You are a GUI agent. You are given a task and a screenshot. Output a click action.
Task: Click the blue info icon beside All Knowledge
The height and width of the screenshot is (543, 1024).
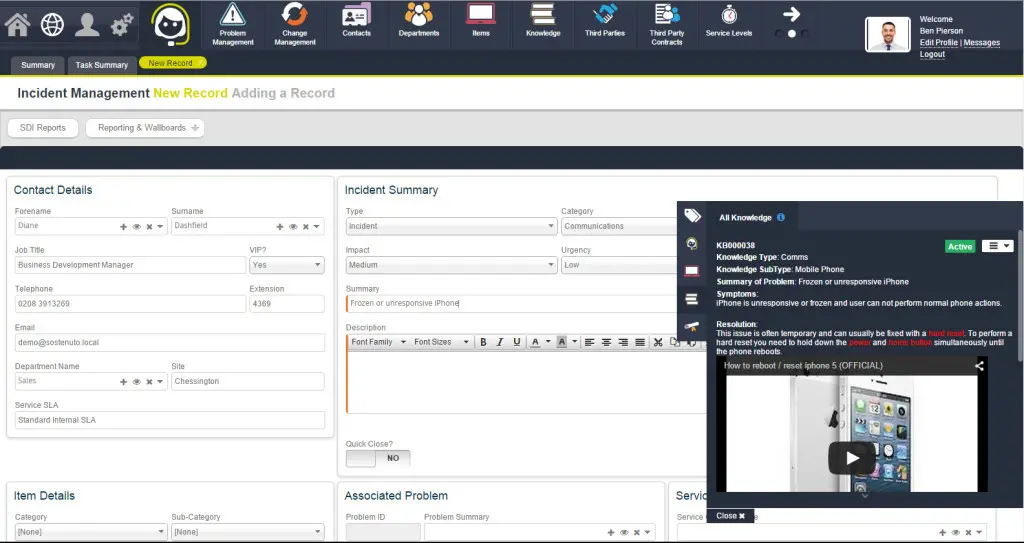pos(781,218)
